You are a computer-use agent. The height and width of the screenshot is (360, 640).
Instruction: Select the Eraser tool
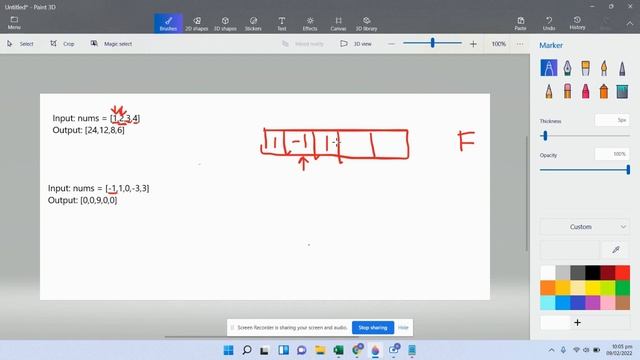(x=567, y=91)
